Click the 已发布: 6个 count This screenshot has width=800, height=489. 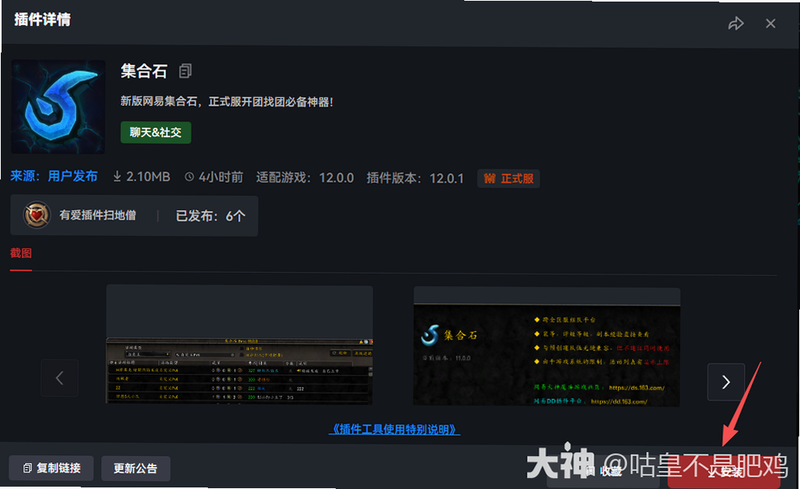[x=210, y=216]
